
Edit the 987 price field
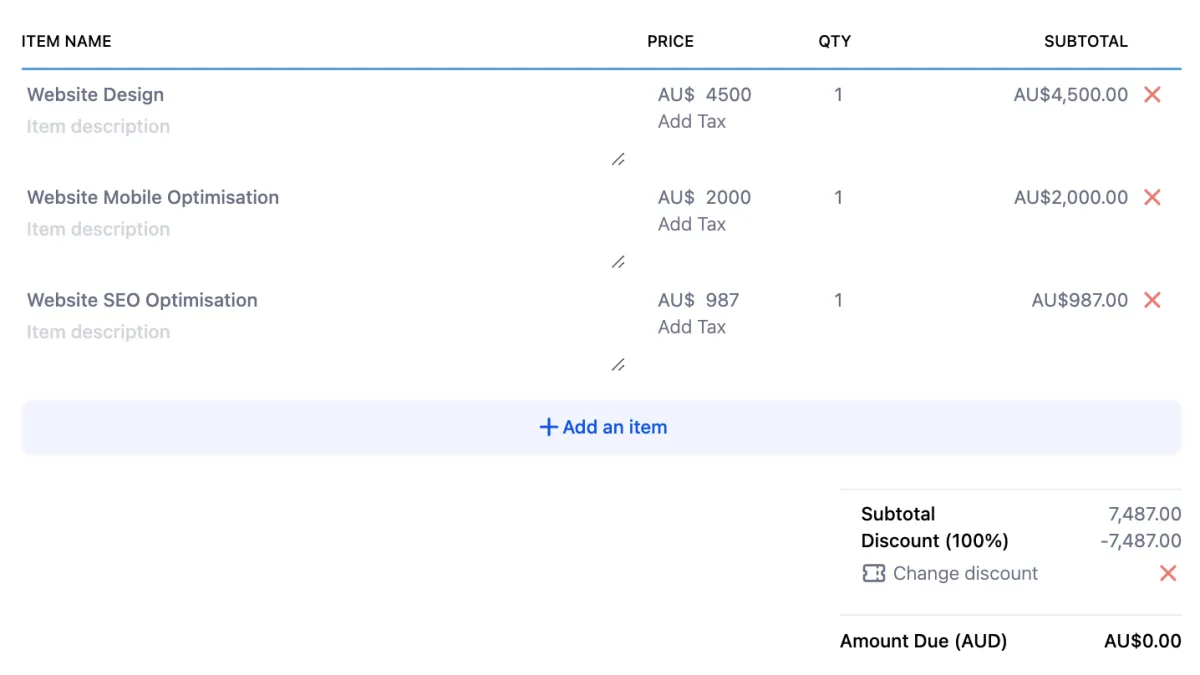(x=722, y=300)
